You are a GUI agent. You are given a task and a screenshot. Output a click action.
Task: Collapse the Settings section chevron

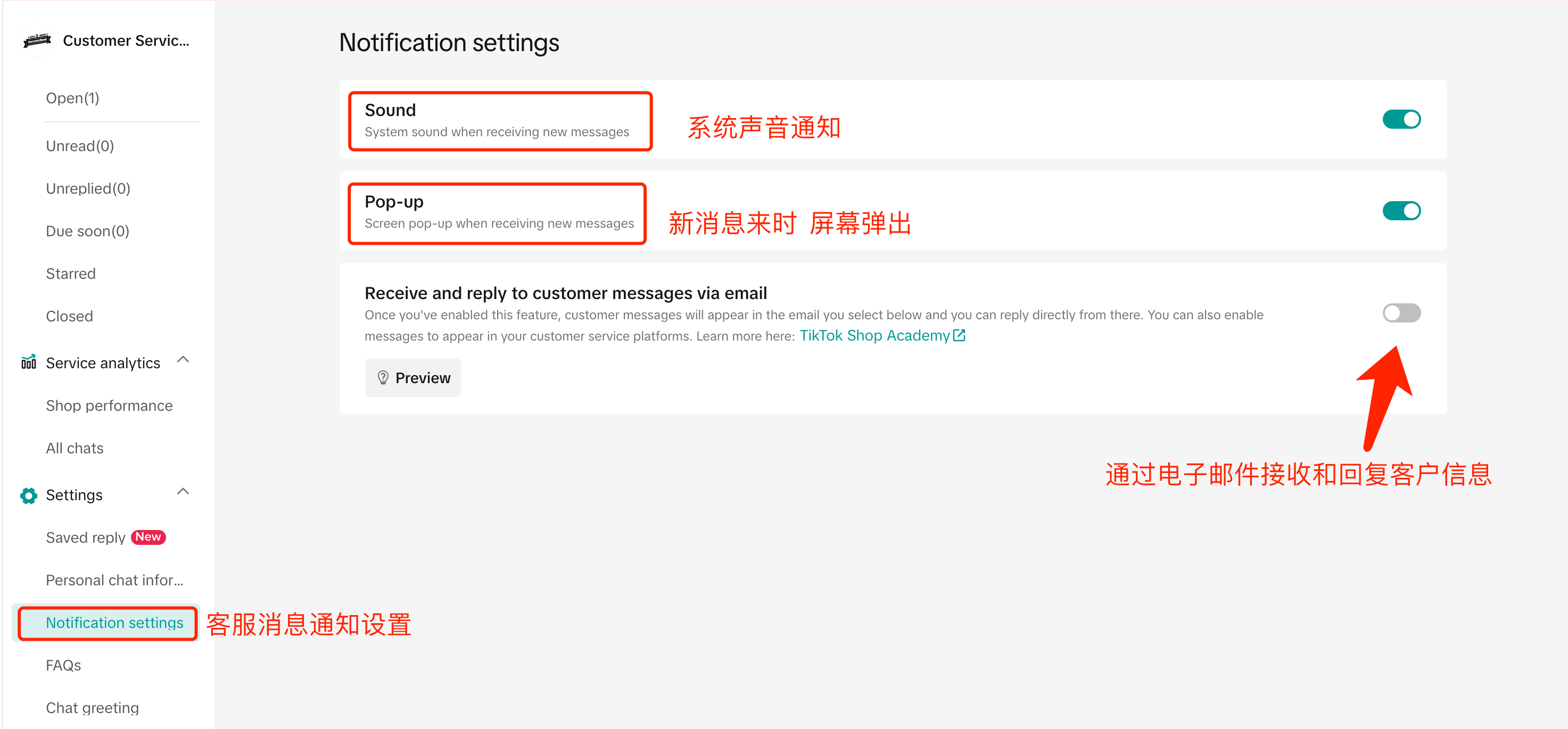[x=183, y=492]
